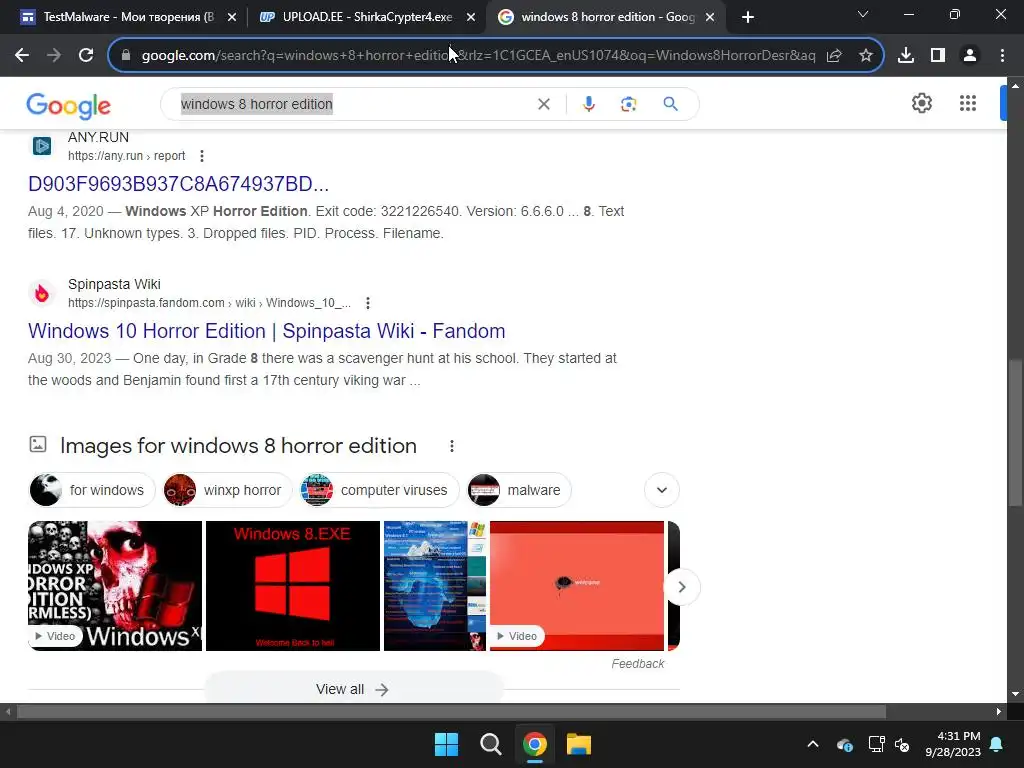The height and width of the screenshot is (768, 1024).
Task: Open red screen video thumbnail
Action: pos(577,586)
